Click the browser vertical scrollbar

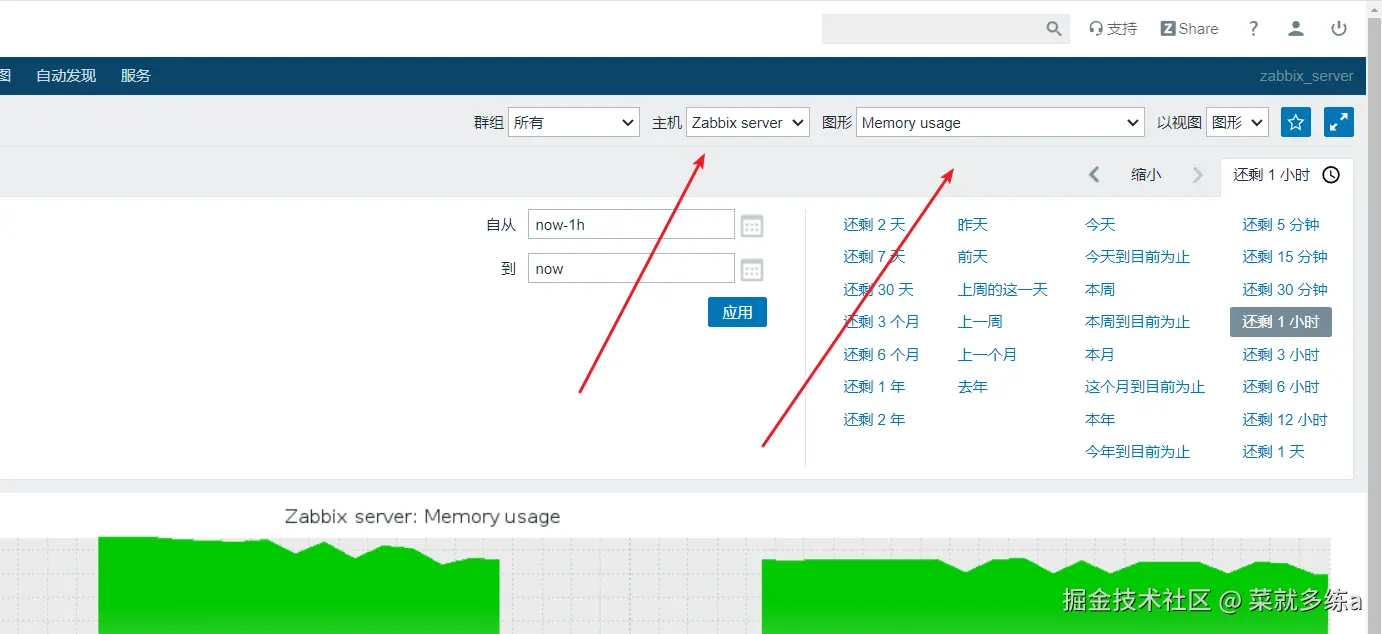pos(1374,317)
